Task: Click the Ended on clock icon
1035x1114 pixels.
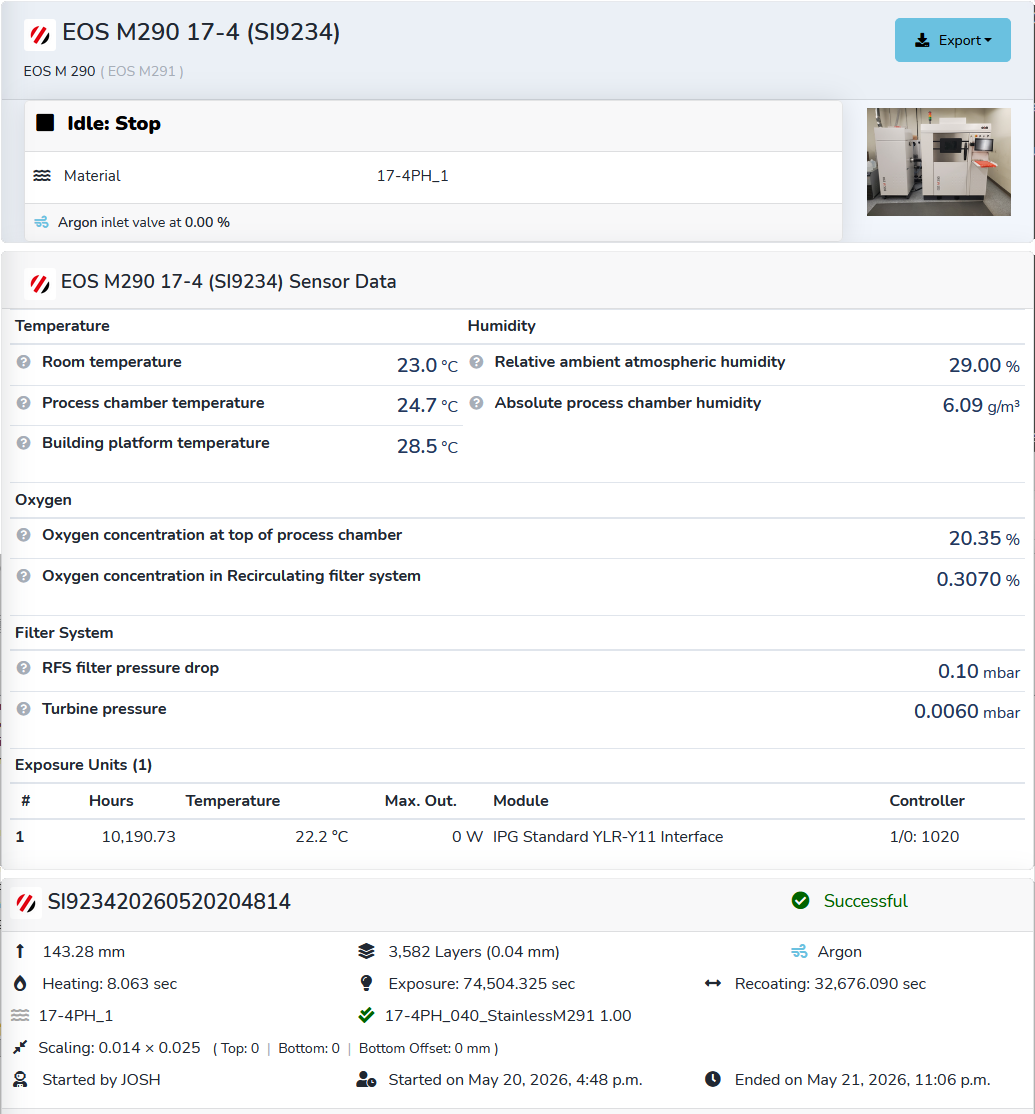Action: 712,1080
